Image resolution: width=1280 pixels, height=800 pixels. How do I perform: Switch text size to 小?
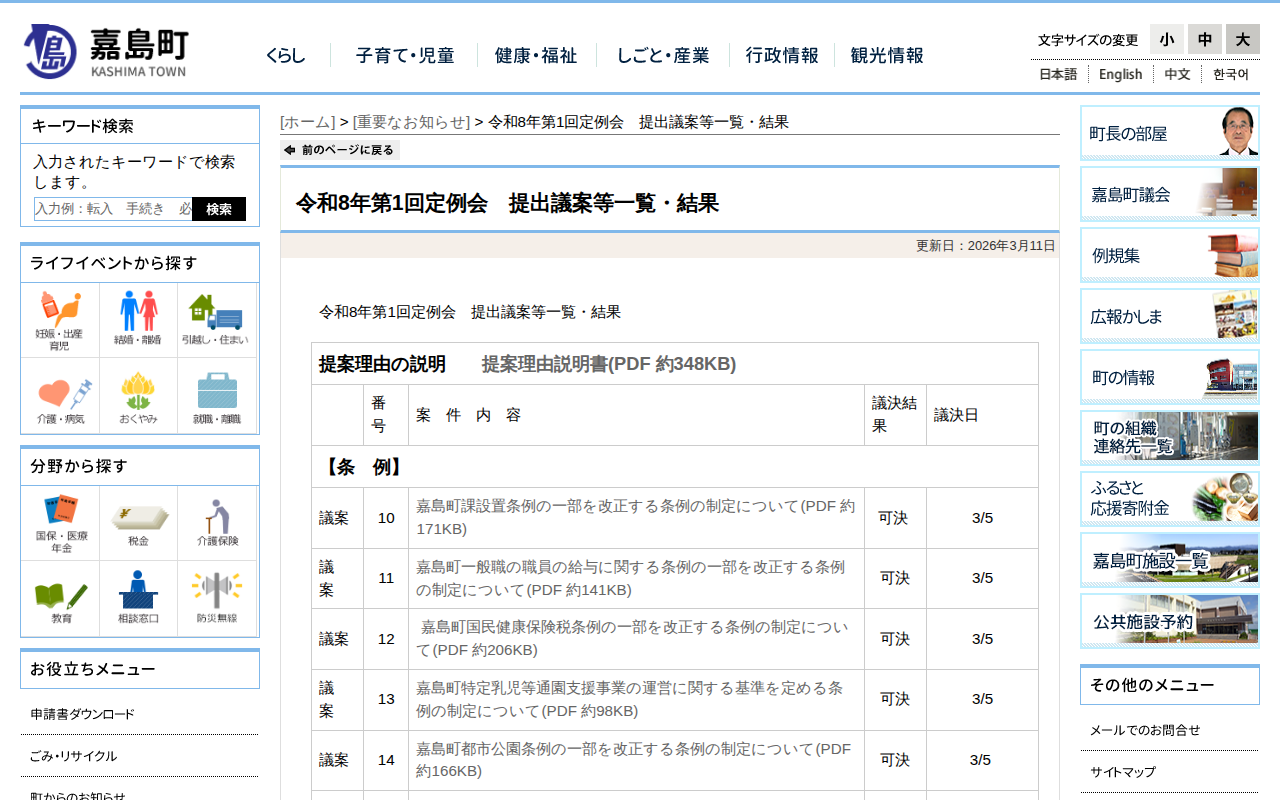click(1167, 39)
